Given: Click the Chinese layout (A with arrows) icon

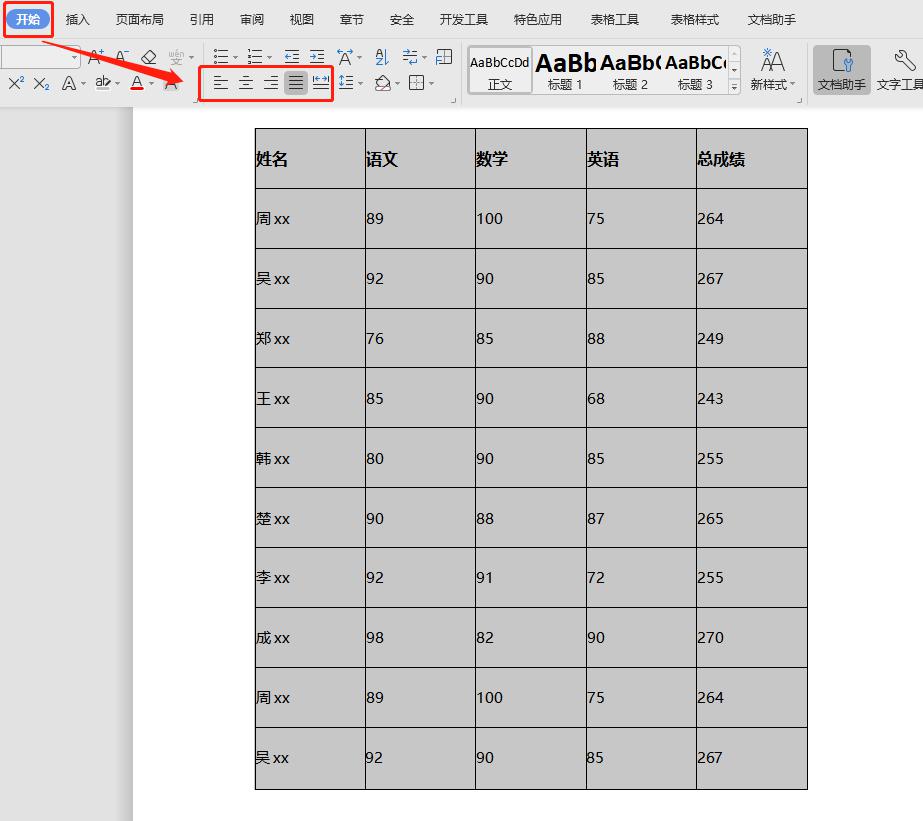Looking at the screenshot, I should coord(346,56).
